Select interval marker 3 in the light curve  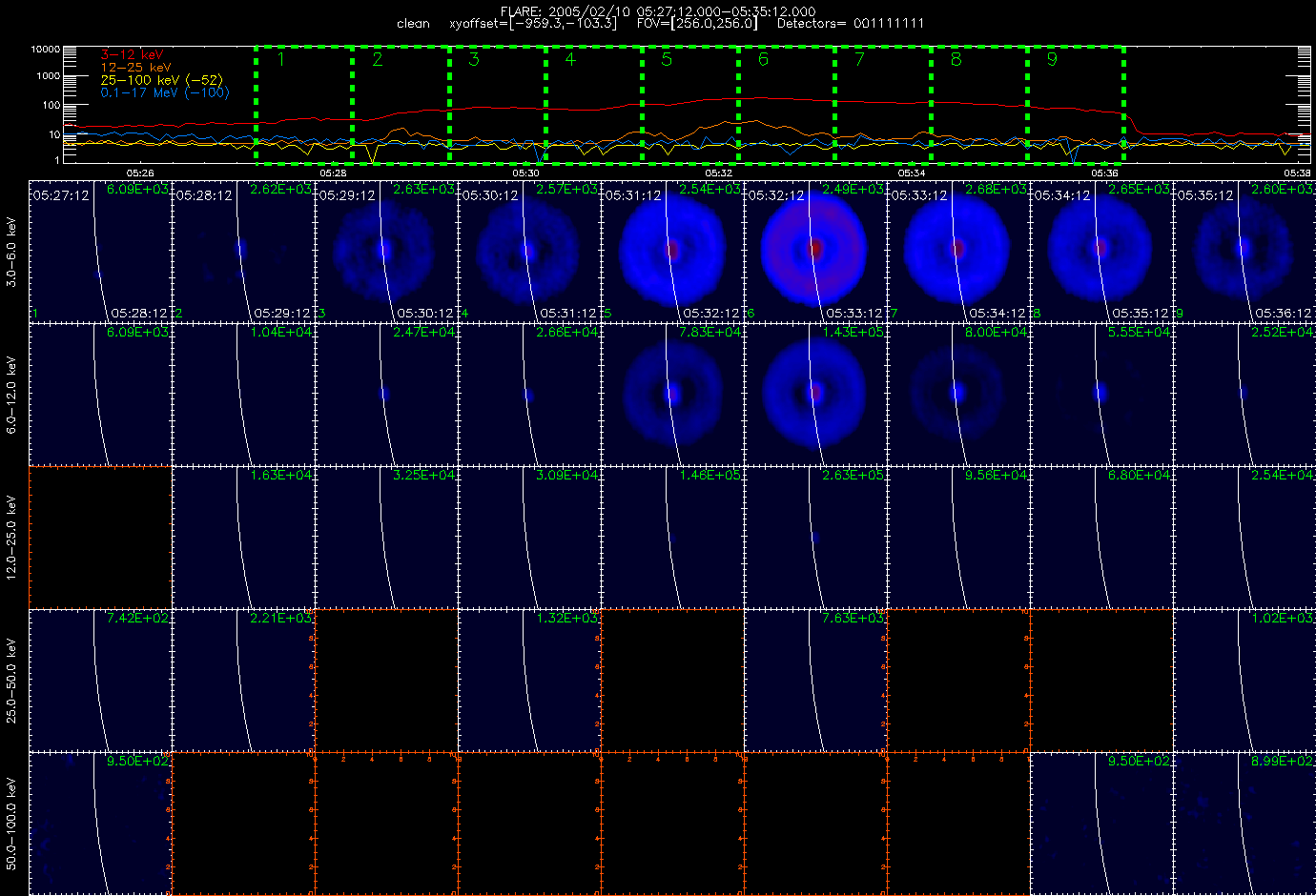[x=474, y=59]
